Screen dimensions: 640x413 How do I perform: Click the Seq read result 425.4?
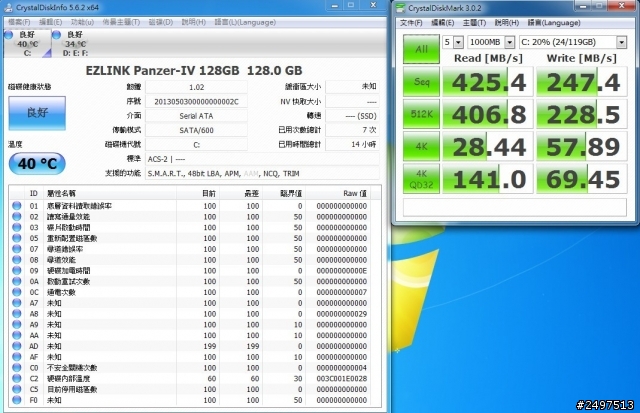488,82
